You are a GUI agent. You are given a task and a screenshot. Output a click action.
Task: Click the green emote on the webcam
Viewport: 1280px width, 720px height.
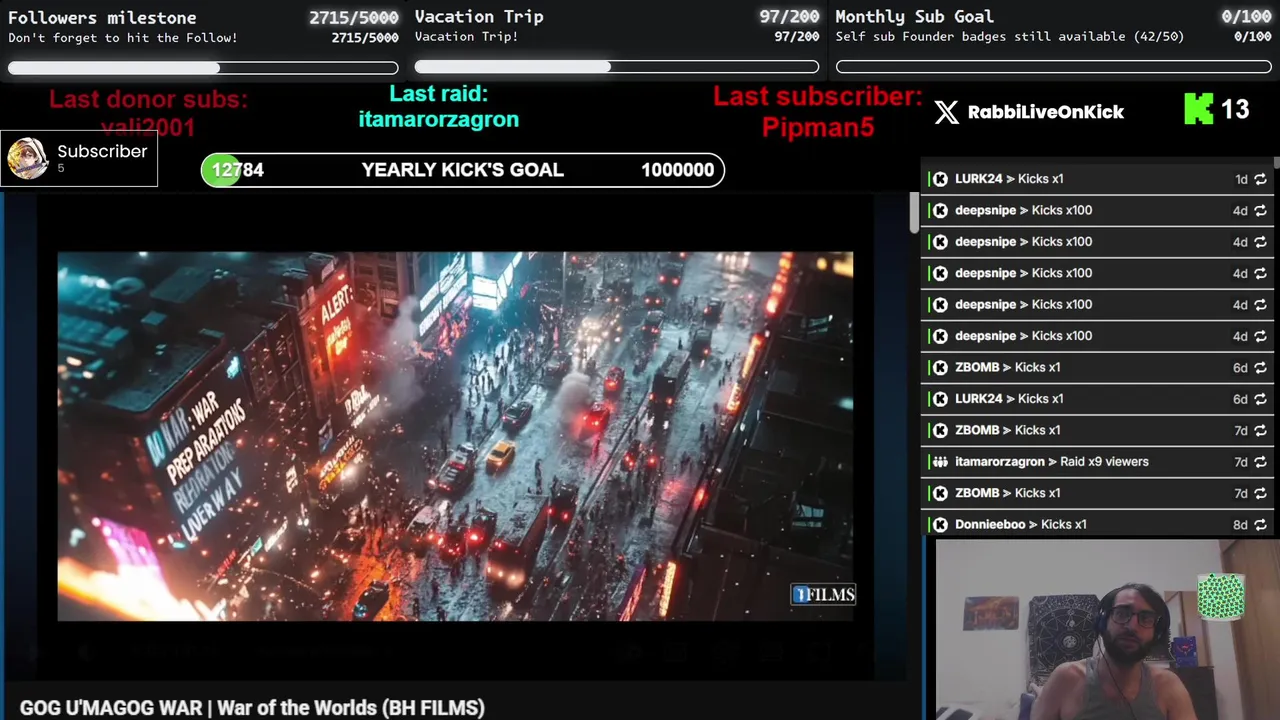pos(1220,596)
